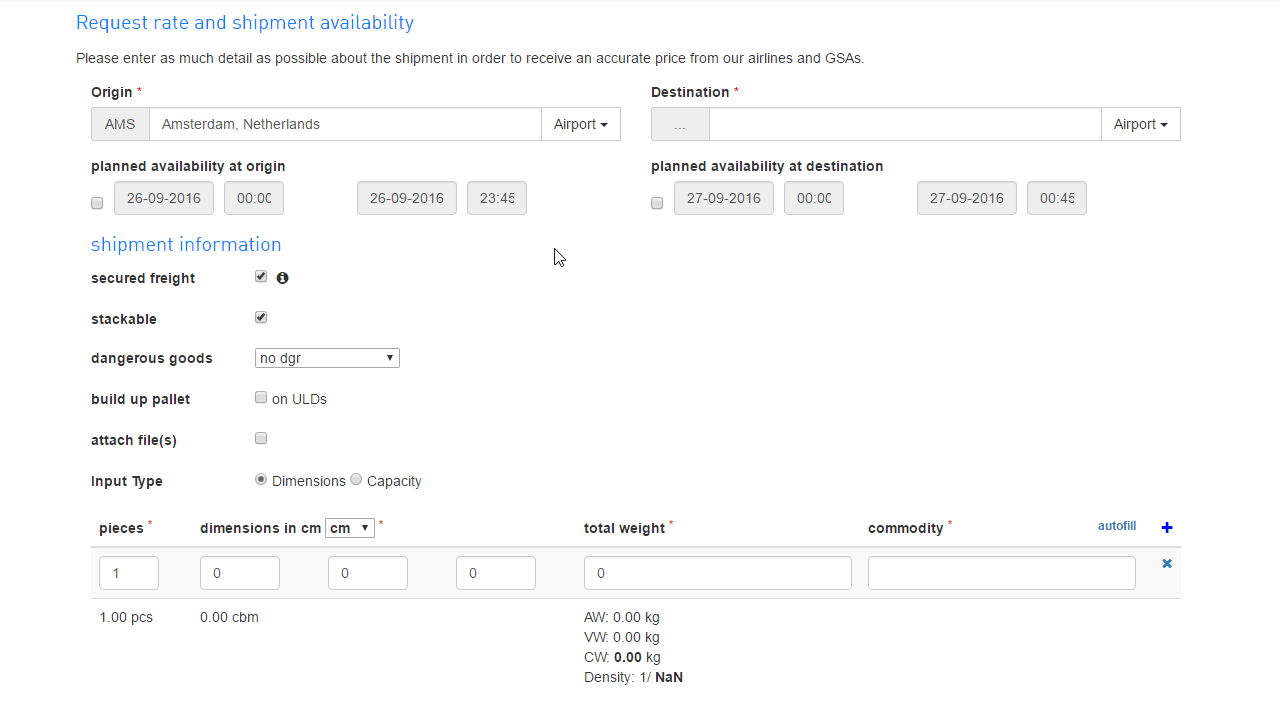
Task: Click the blue plus add row icon
Action: (1166, 527)
